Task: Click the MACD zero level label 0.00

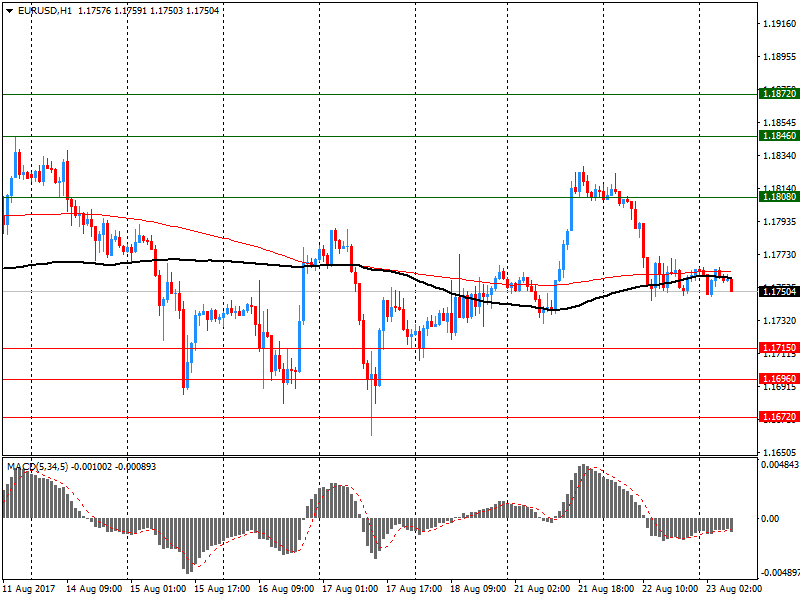Action: pos(770,518)
